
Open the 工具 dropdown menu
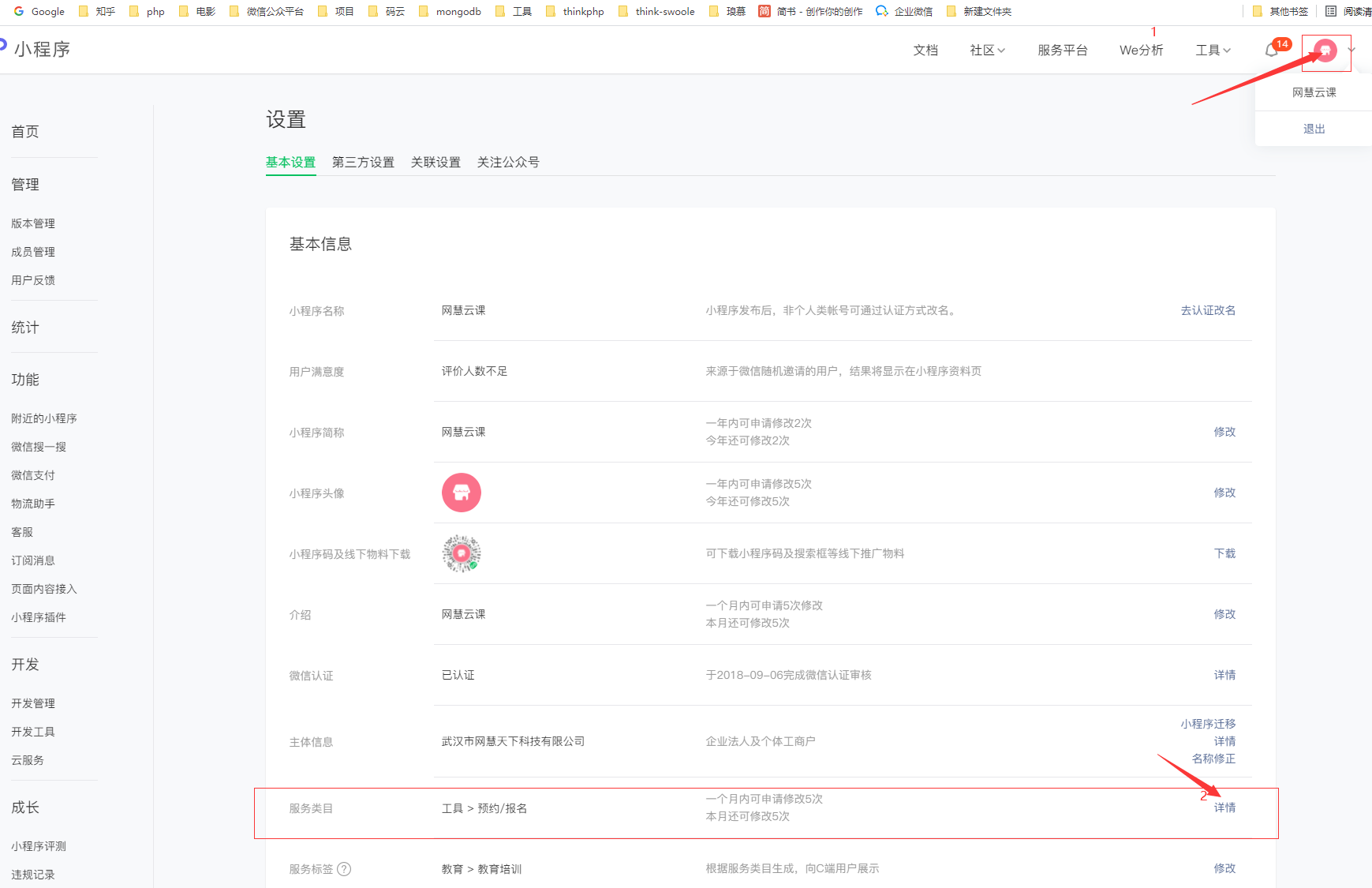[x=1213, y=50]
